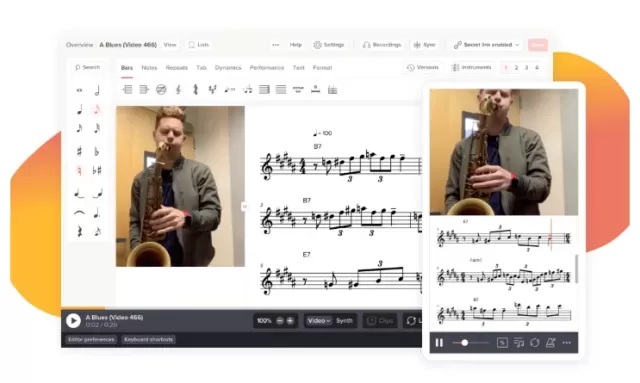Select the half note duration

click(97, 90)
